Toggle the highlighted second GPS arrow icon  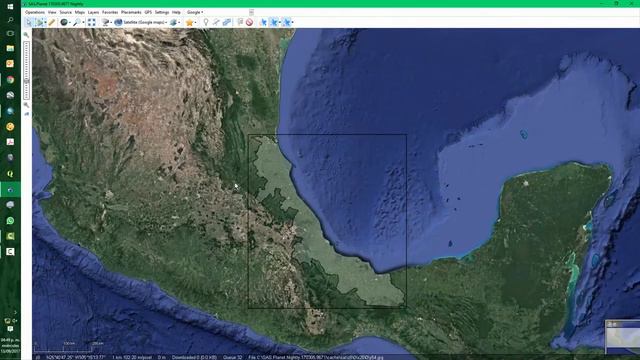pos(275,22)
